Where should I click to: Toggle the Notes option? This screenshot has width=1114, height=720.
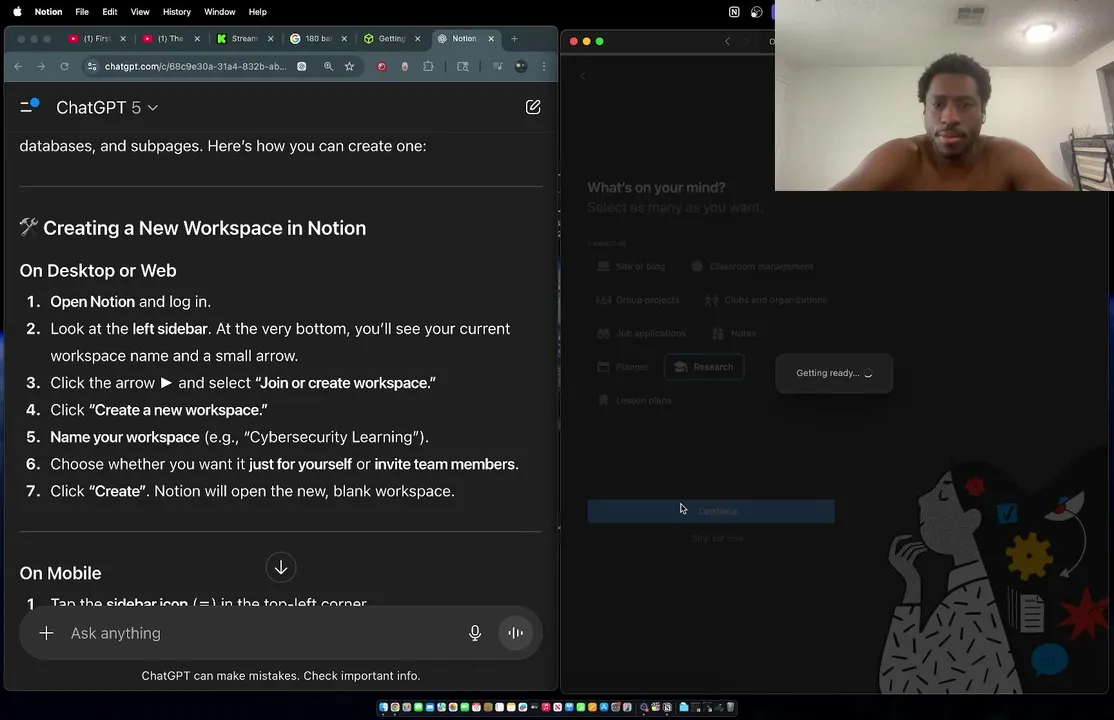pyautogui.click(x=735, y=333)
